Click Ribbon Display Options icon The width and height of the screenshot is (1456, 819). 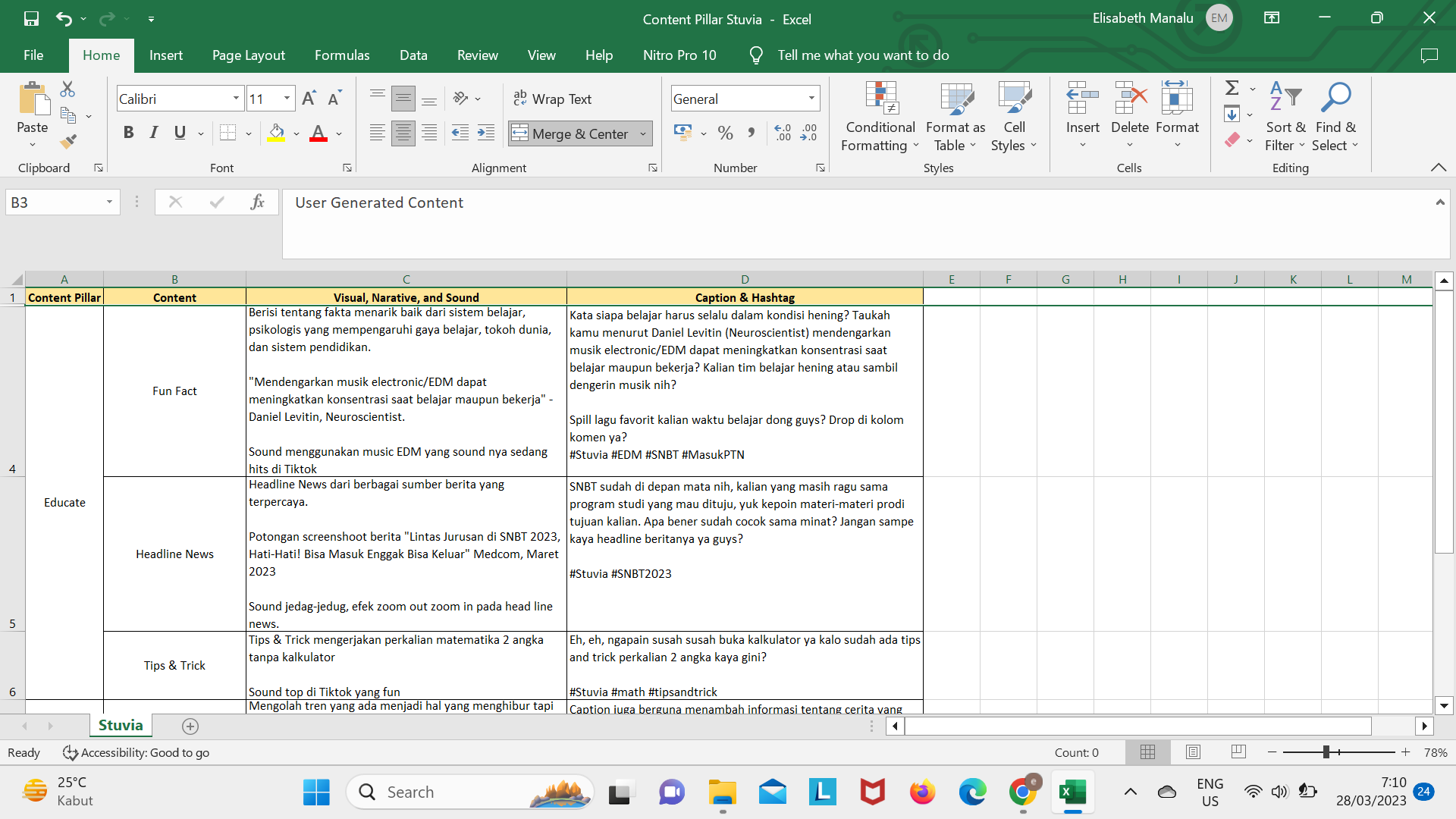tap(1272, 18)
